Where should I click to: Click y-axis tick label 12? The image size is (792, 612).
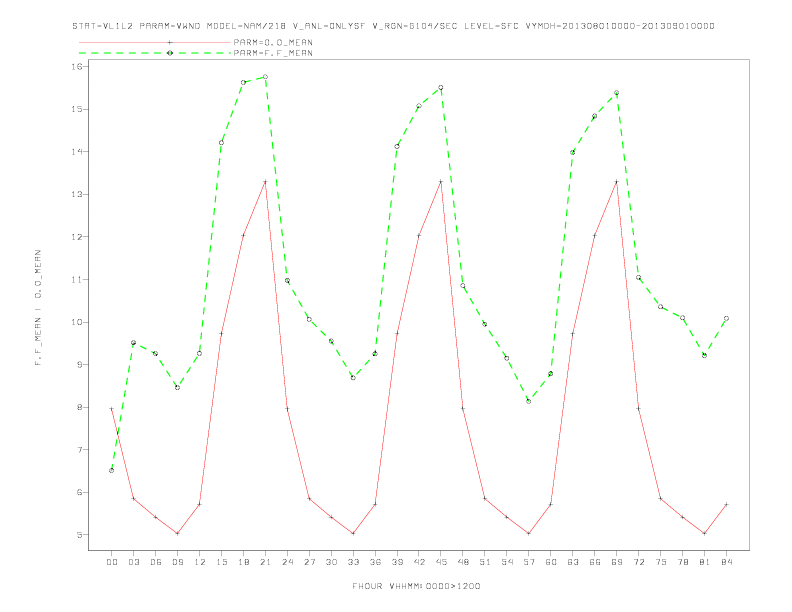[77, 237]
